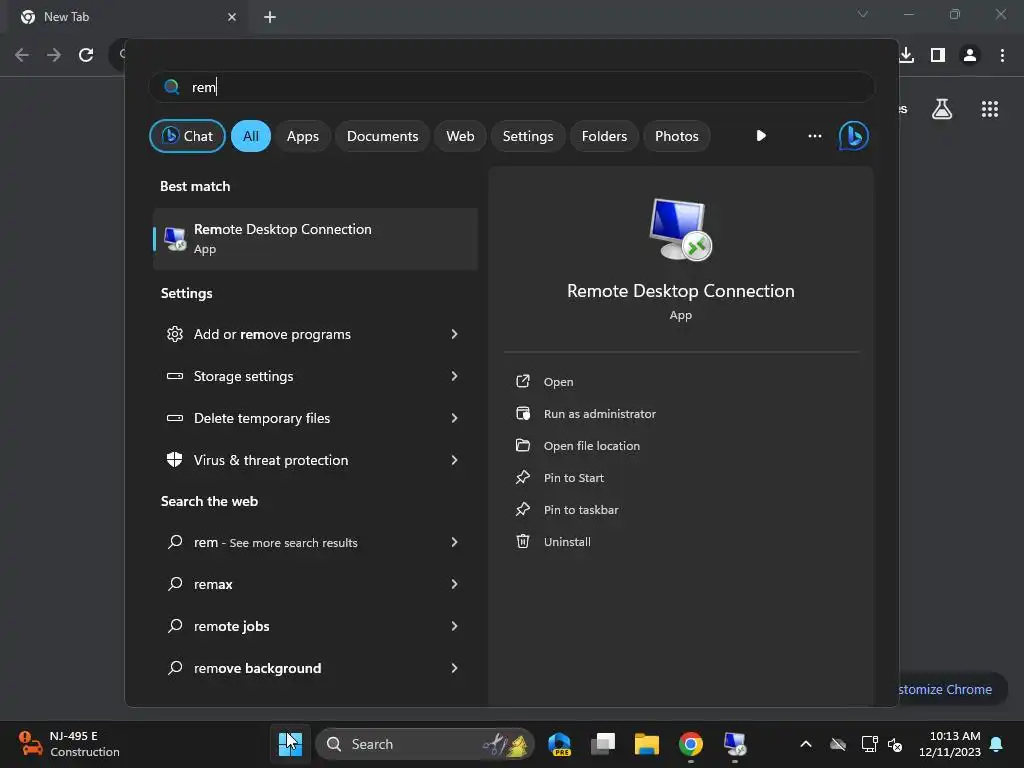
Task: Click Chrome reload page button
Action: pos(86,55)
